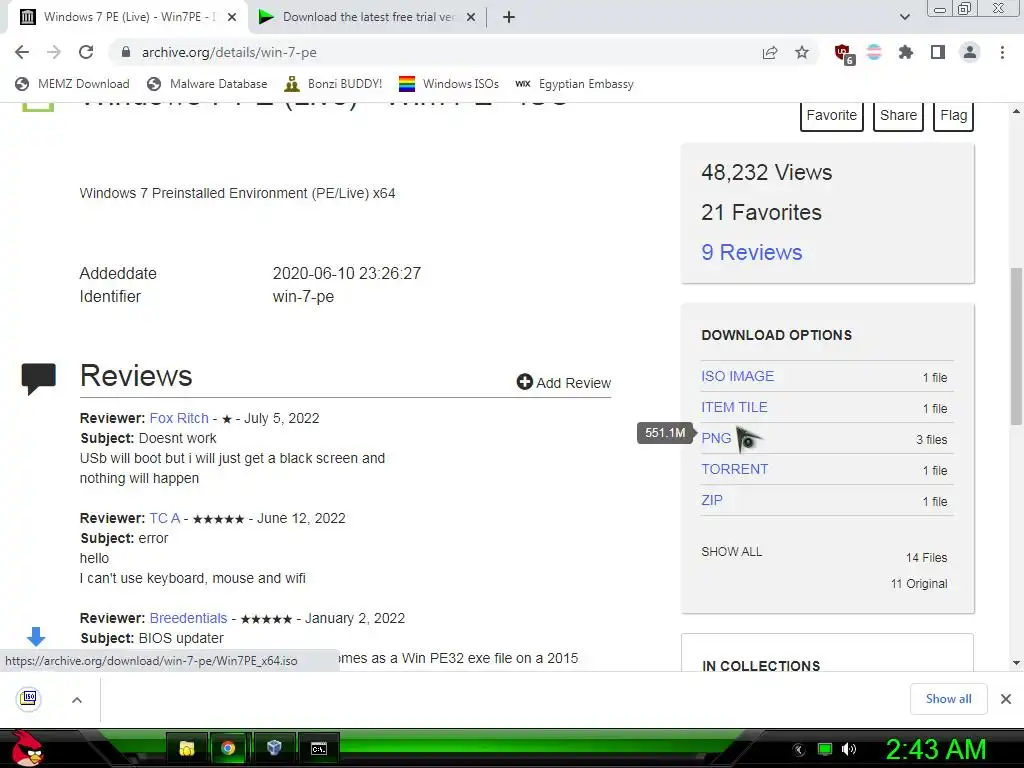Click the scrollbar up arrow
The width and height of the screenshot is (1024, 768).
[1016, 112]
